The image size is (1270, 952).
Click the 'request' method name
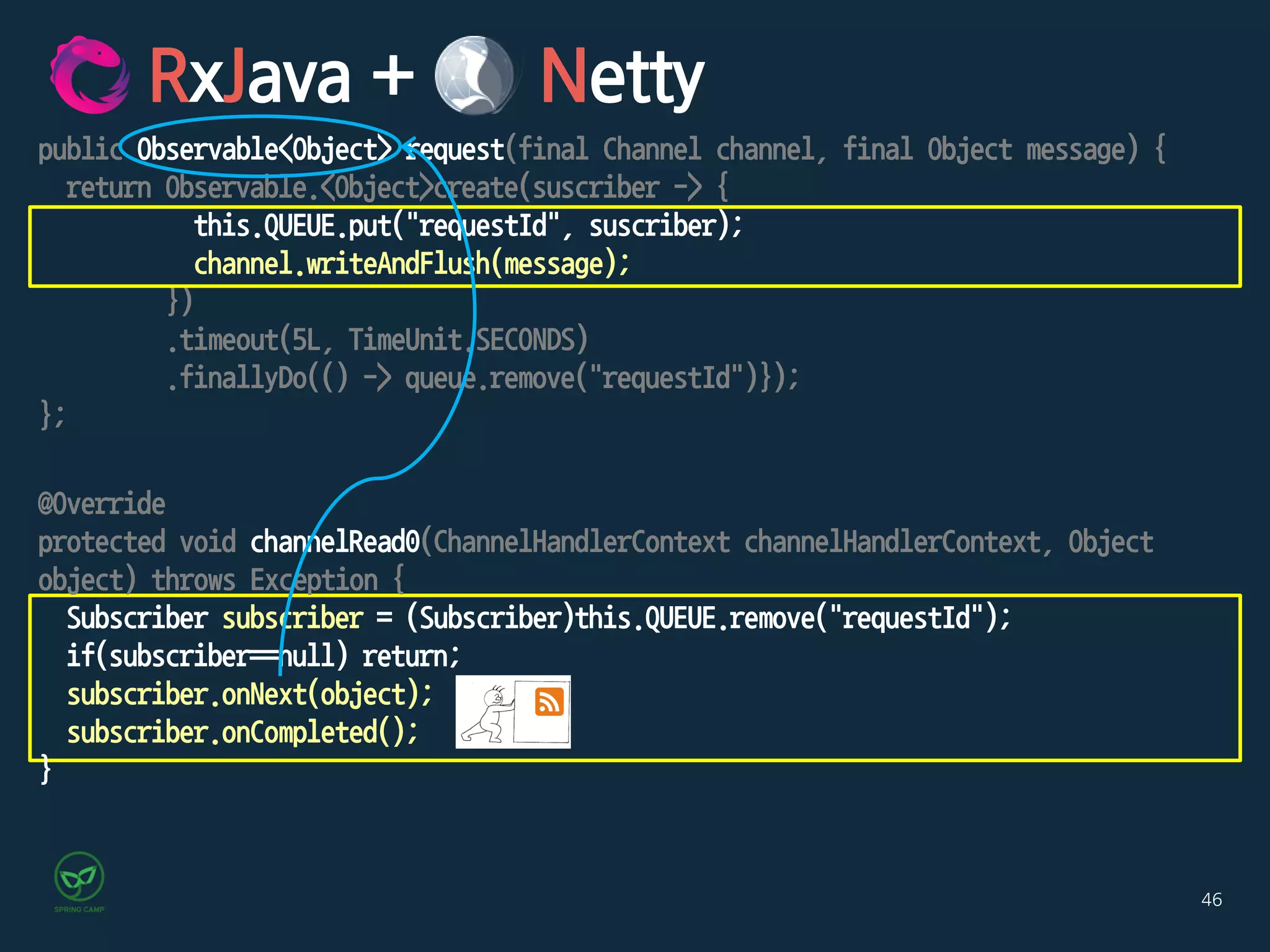click(455, 150)
